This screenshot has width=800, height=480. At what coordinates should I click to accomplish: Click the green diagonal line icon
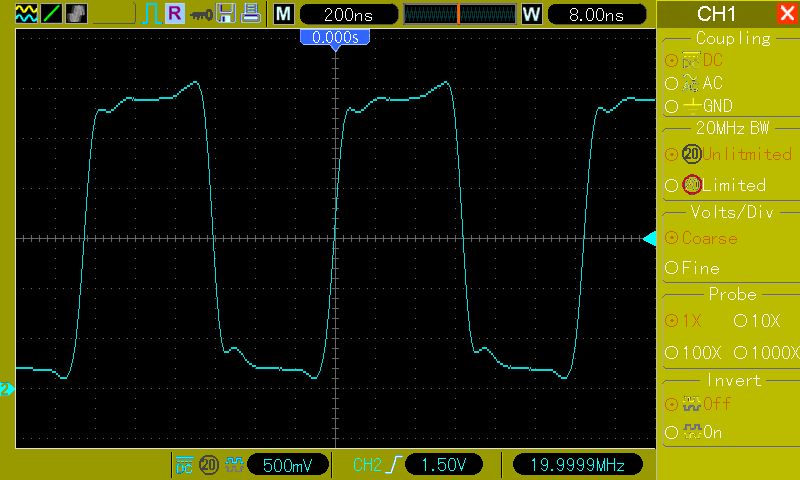[x=52, y=13]
